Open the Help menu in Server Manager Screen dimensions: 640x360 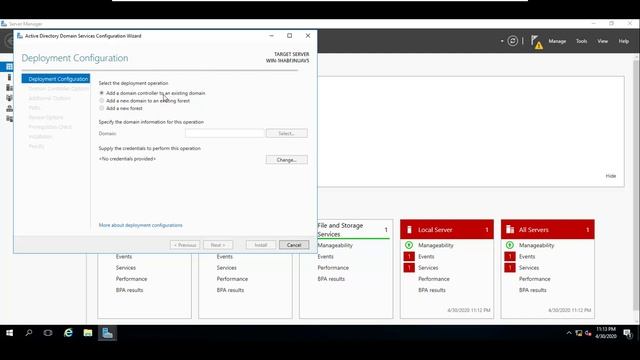[x=623, y=41]
